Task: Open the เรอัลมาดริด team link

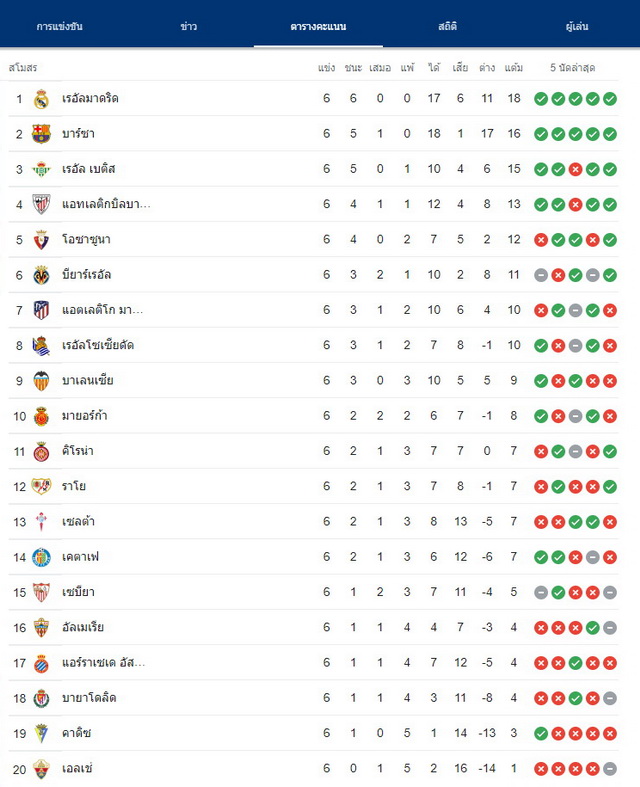Action: click(90, 98)
